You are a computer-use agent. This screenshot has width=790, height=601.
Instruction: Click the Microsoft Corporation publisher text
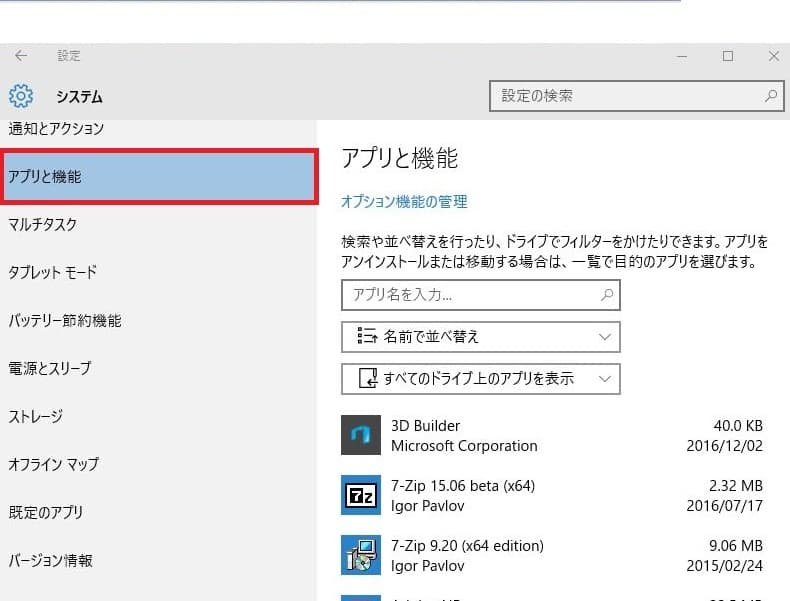tap(464, 446)
